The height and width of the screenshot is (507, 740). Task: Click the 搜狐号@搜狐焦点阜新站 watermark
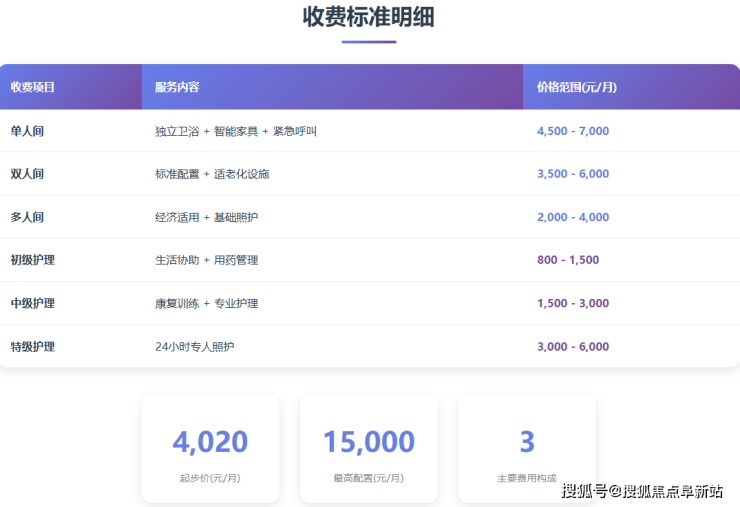(642, 490)
